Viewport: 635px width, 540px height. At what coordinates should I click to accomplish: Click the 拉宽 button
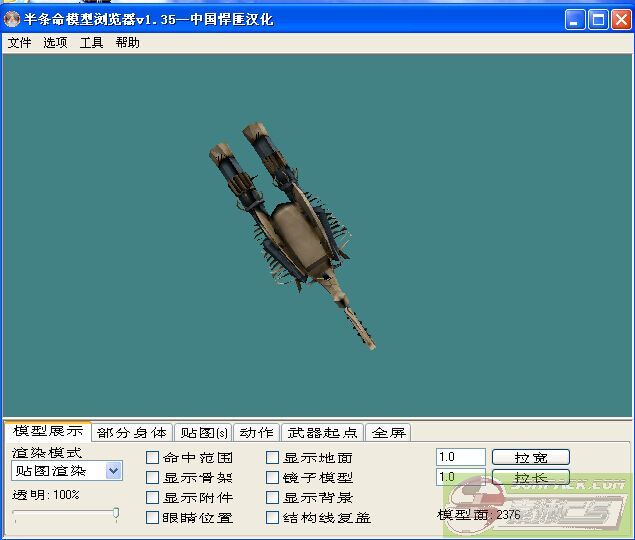tap(530, 458)
